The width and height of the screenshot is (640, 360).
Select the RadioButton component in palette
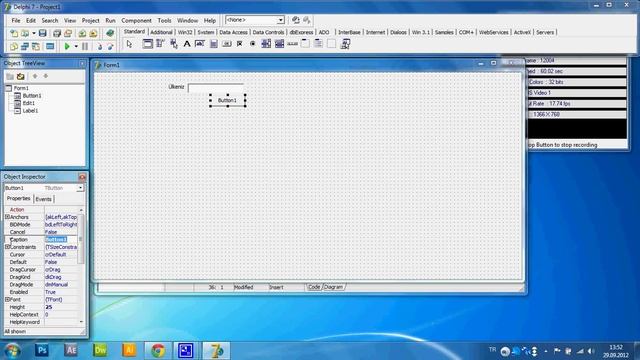point(253,44)
